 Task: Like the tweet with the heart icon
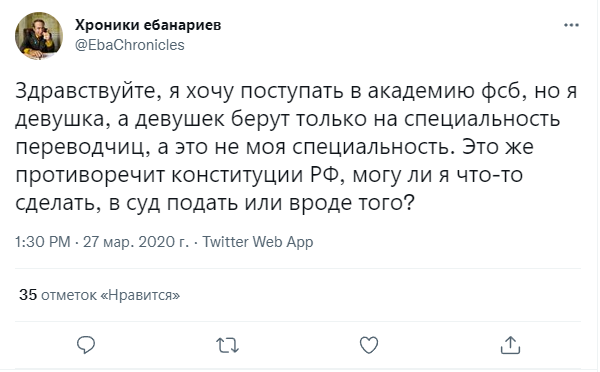tap(369, 345)
